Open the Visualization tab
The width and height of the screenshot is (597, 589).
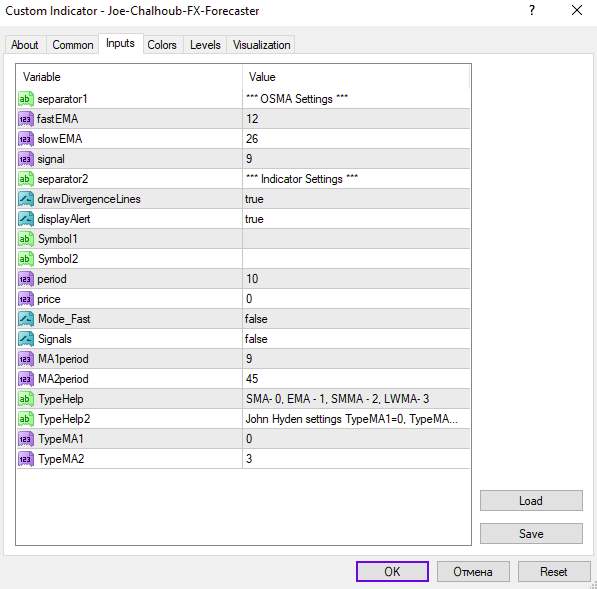pos(262,45)
